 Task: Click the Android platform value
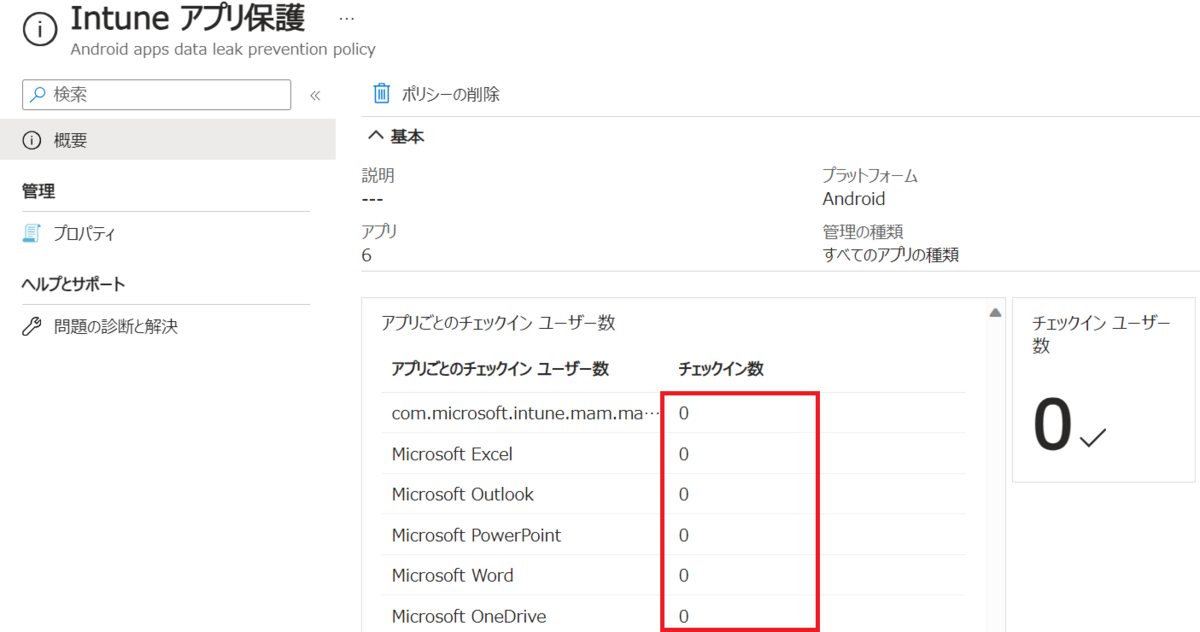click(x=854, y=199)
